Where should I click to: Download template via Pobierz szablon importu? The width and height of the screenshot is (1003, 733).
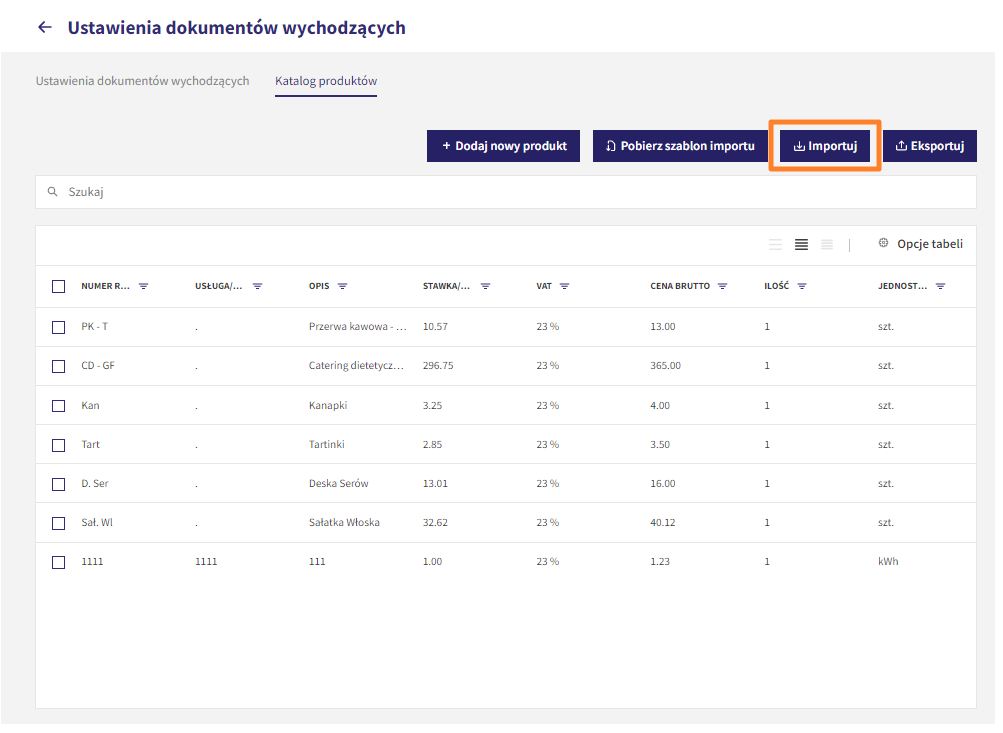tap(680, 146)
